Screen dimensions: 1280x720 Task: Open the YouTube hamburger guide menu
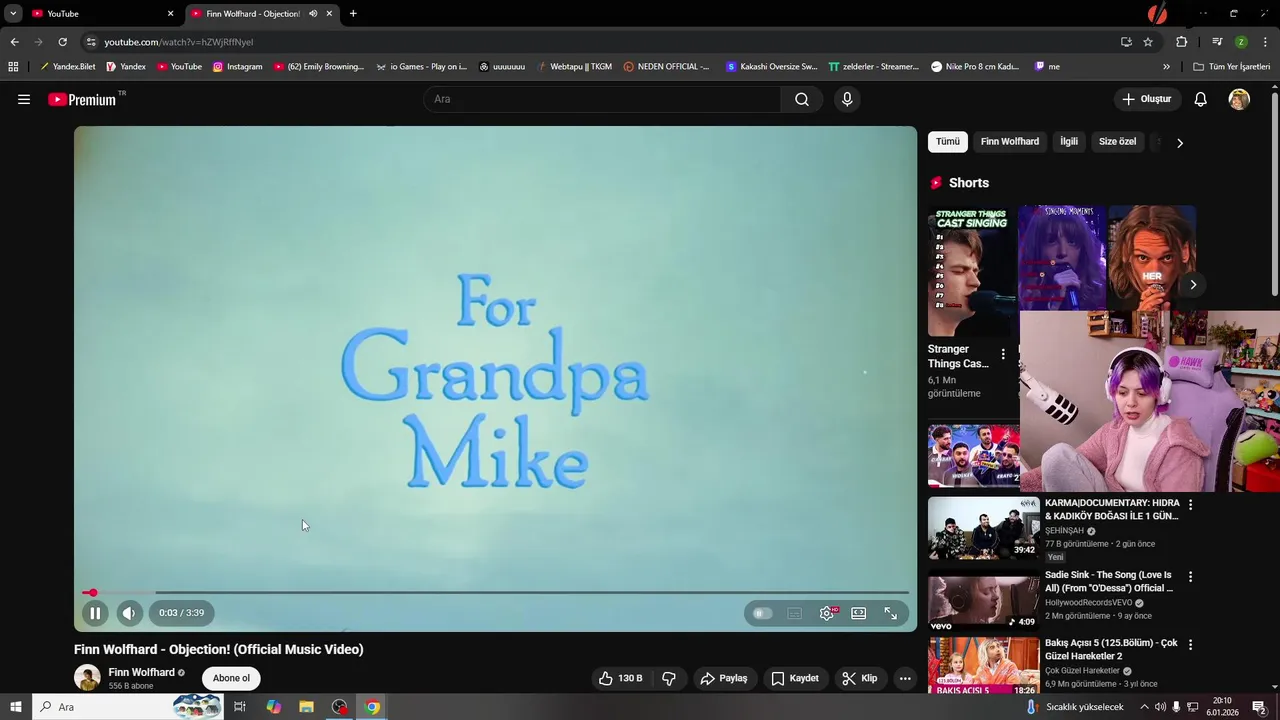pyautogui.click(x=24, y=99)
